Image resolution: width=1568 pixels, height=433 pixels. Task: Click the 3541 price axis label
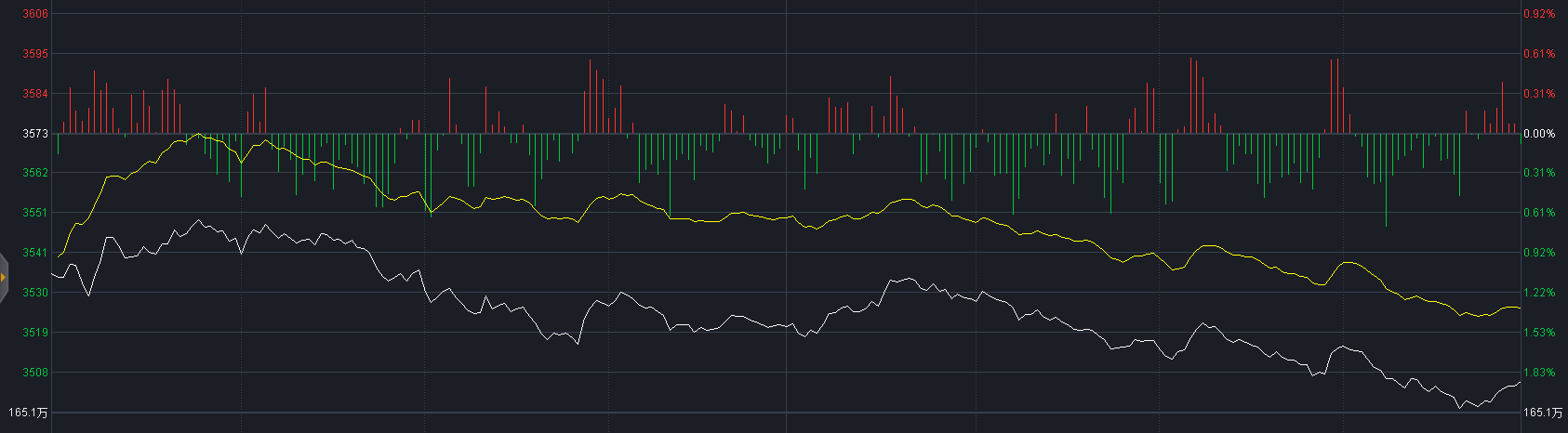pos(35,253)
